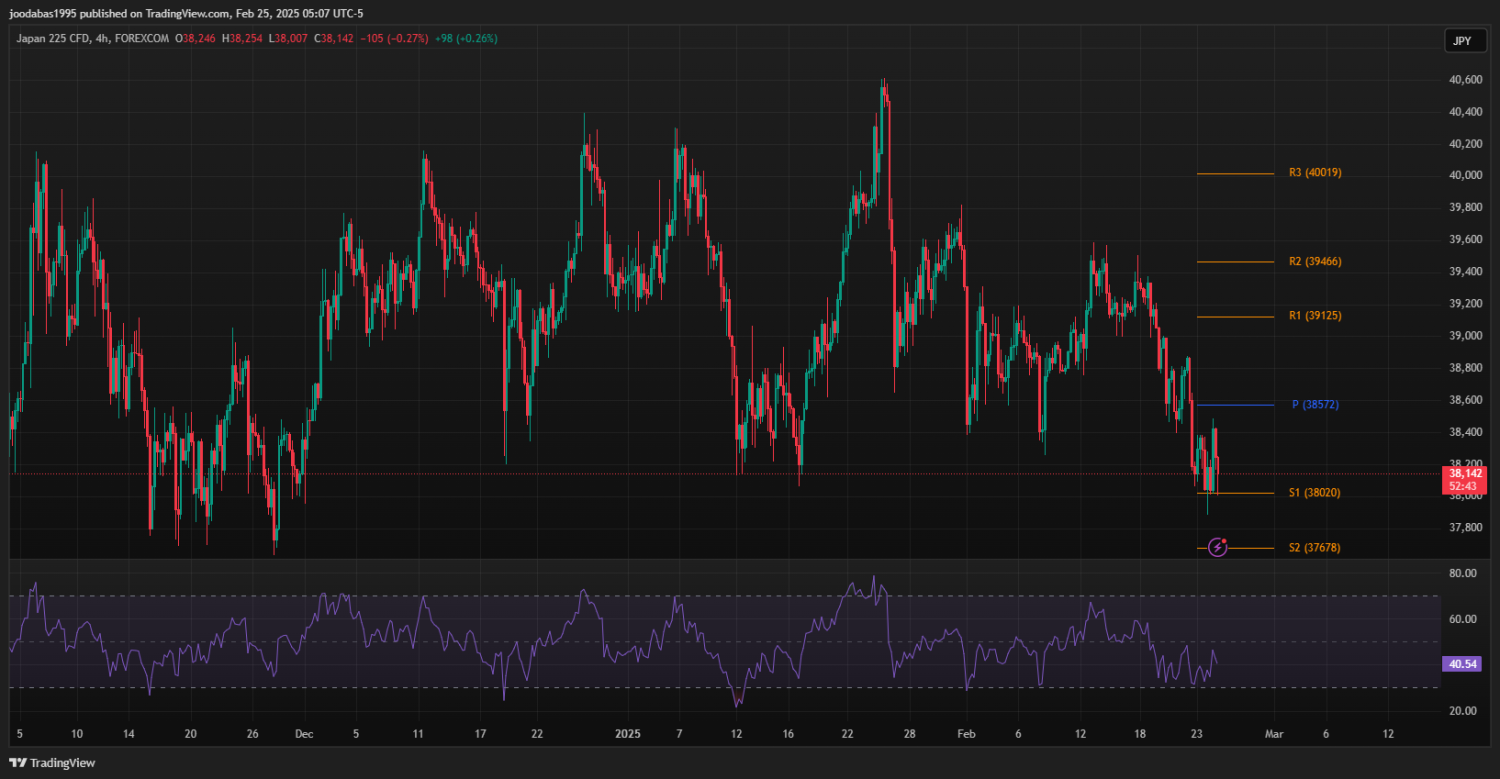Select the S2 (37678) pivot label

pos(1315,548)
